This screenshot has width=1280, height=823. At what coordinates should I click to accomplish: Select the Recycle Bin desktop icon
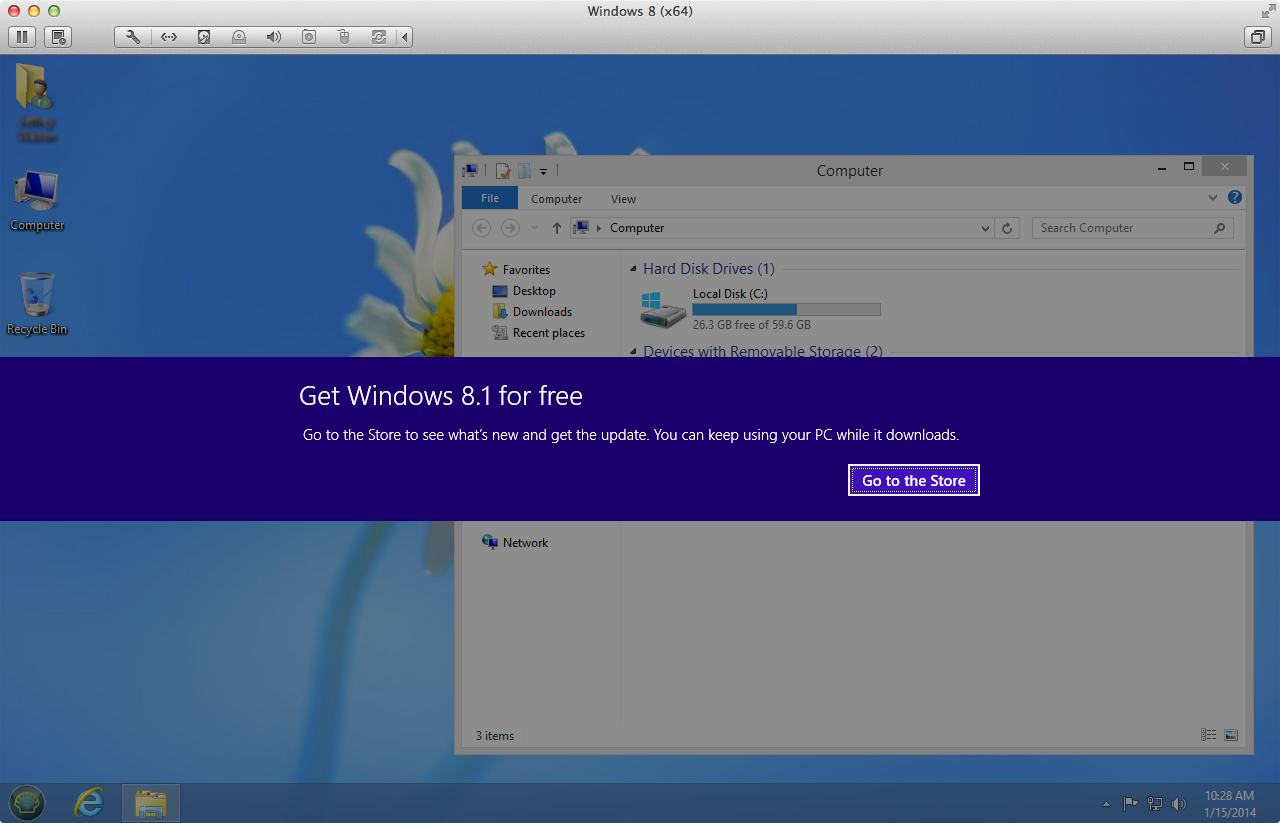point(37,303)
